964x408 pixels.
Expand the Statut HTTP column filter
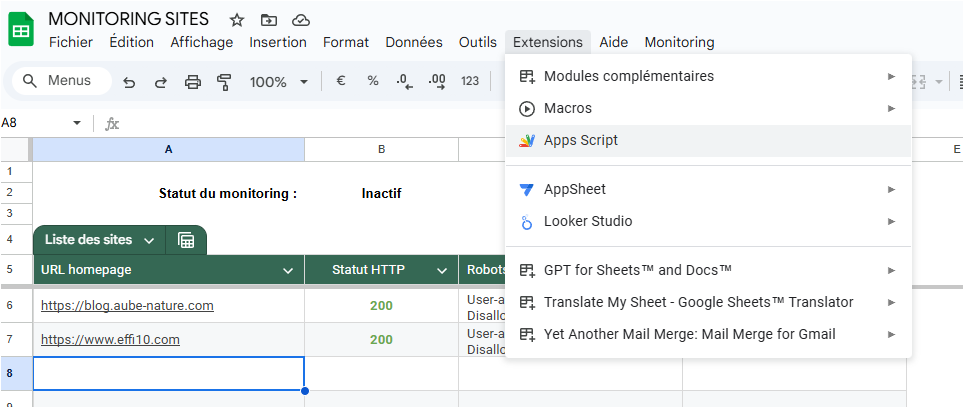pyautogui.click(x=442, y=270)
